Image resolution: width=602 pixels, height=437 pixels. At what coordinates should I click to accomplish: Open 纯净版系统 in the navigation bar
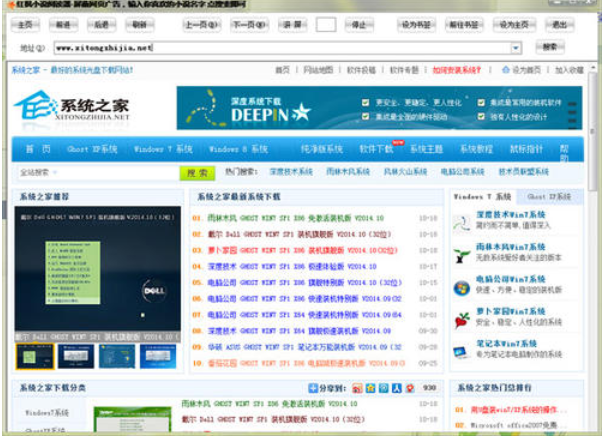(x=322, y=149)
